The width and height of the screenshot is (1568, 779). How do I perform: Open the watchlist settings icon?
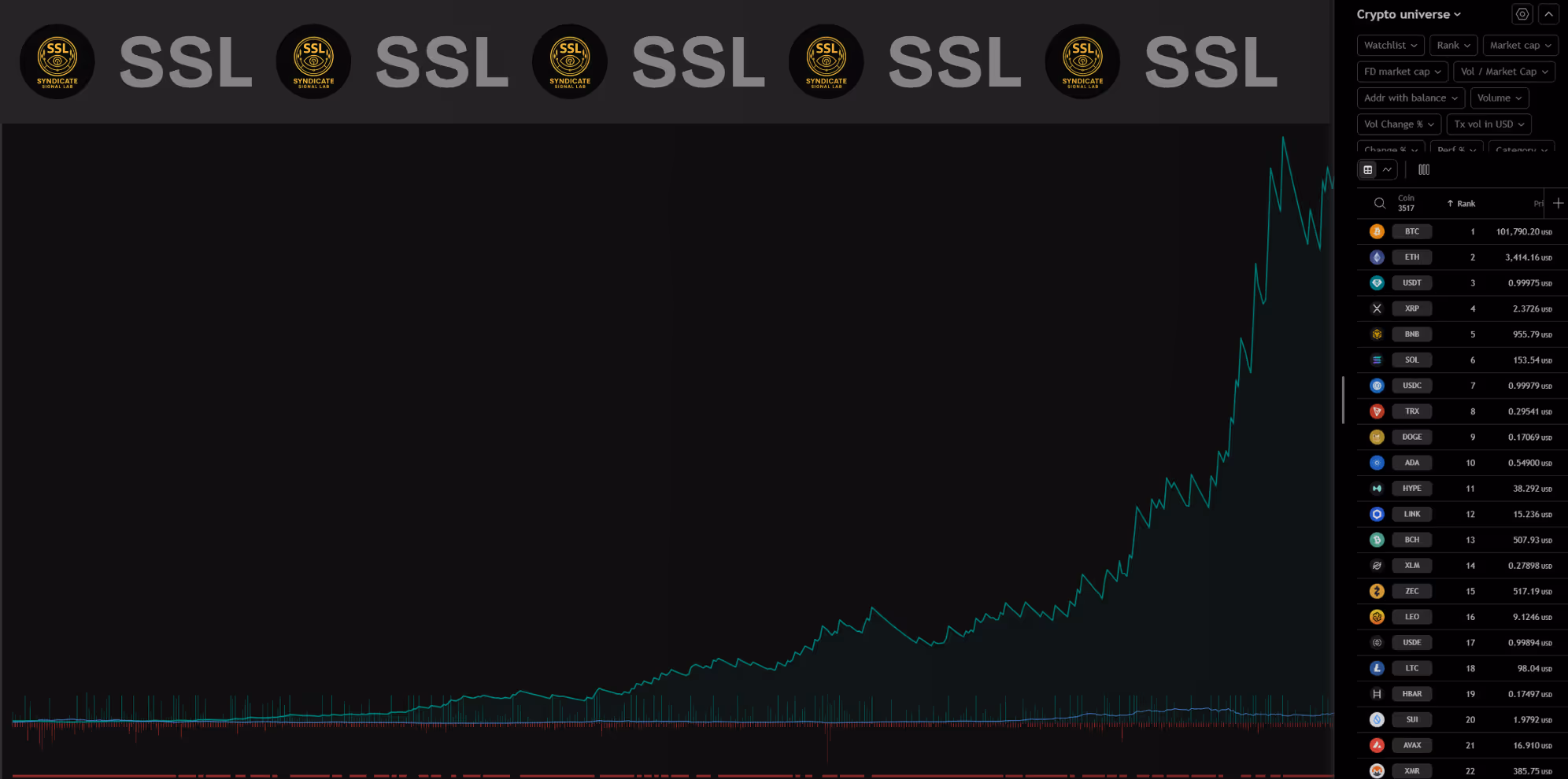coord(1522,13)
